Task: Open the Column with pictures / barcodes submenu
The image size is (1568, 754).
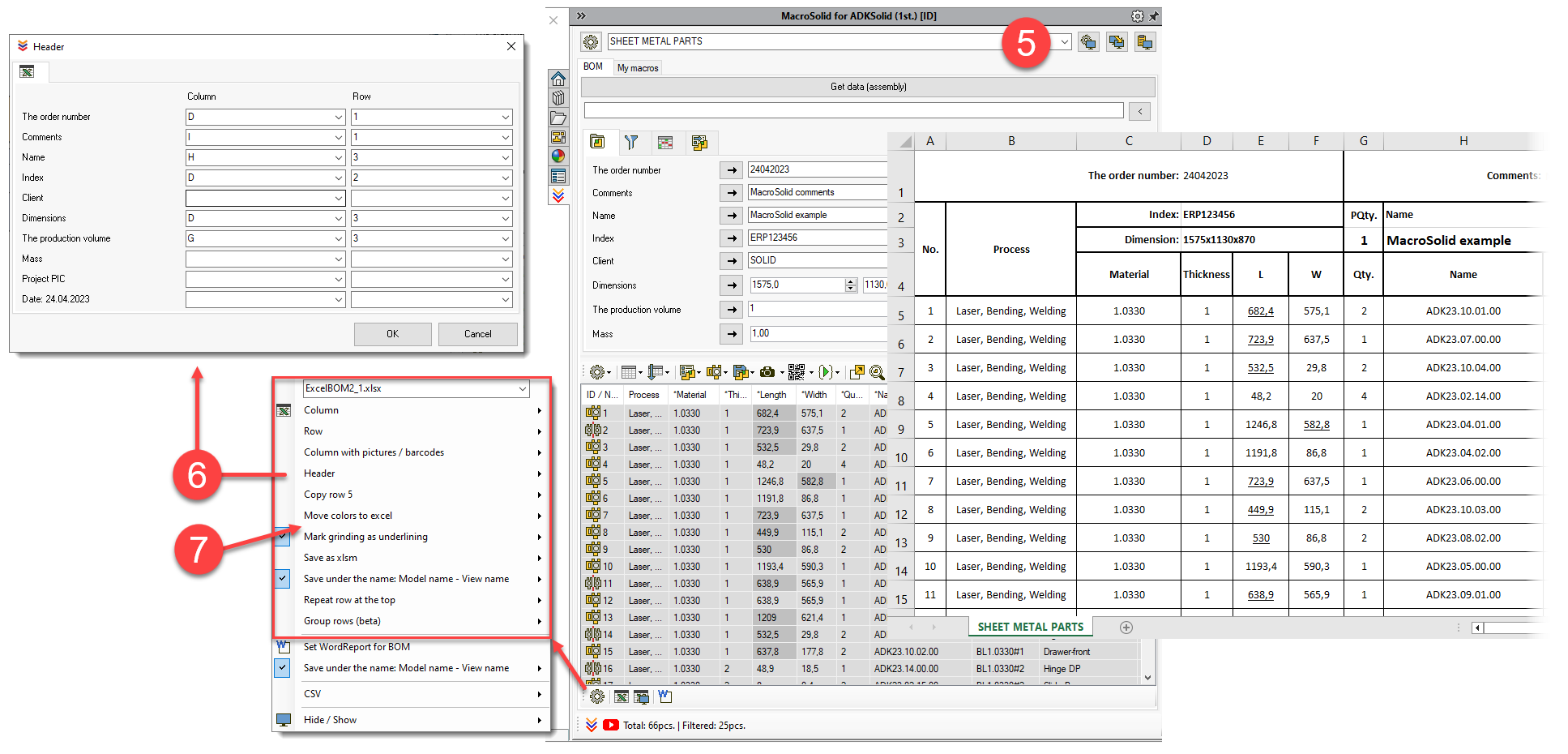Action: pos(411,452)
